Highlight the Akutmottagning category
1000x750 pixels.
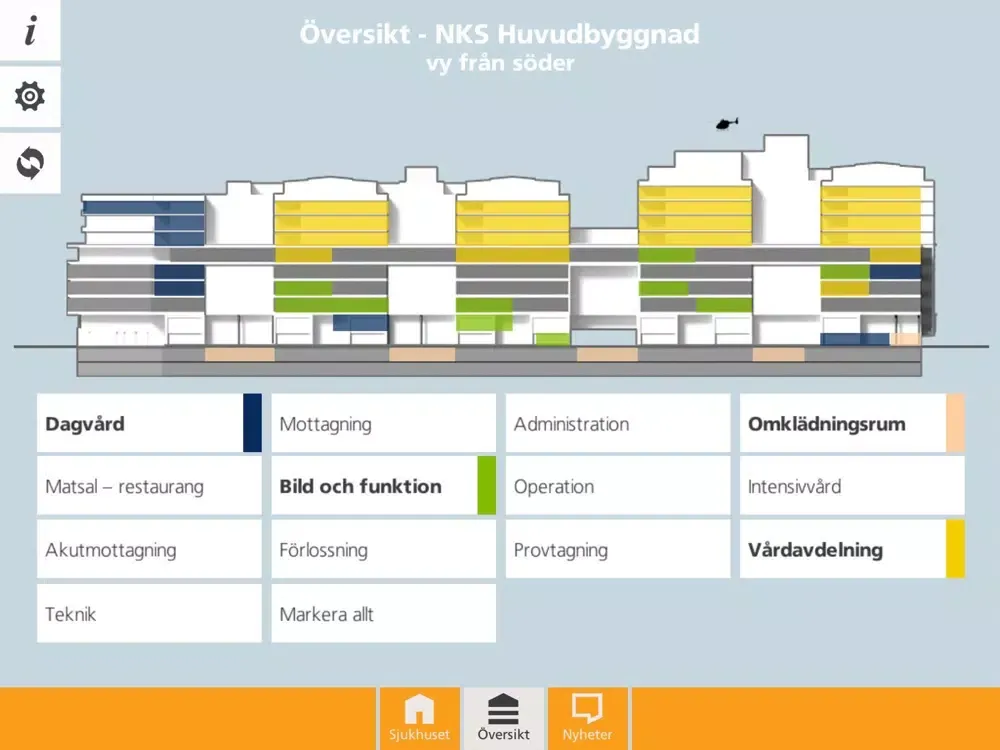click(149, 549)
